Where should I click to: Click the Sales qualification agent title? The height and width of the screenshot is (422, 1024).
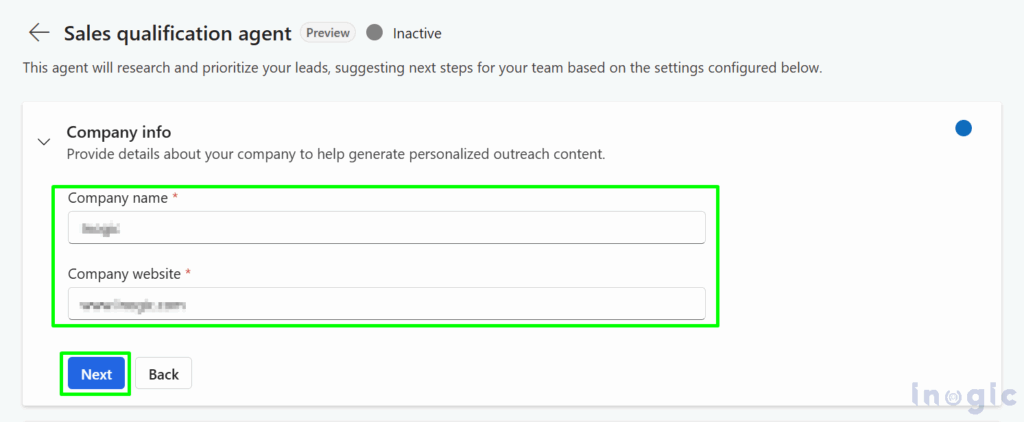tap(178, 33)
